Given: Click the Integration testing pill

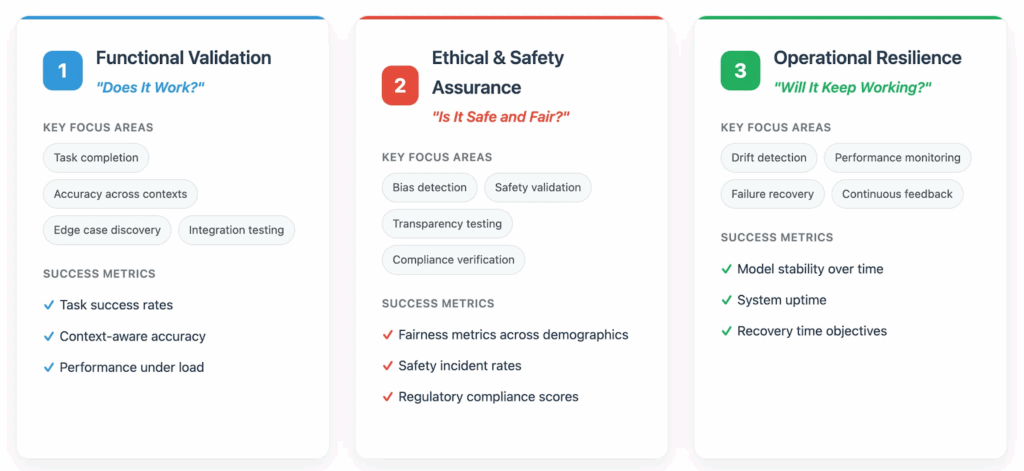Looking at the screenshot, I should 236,230.
